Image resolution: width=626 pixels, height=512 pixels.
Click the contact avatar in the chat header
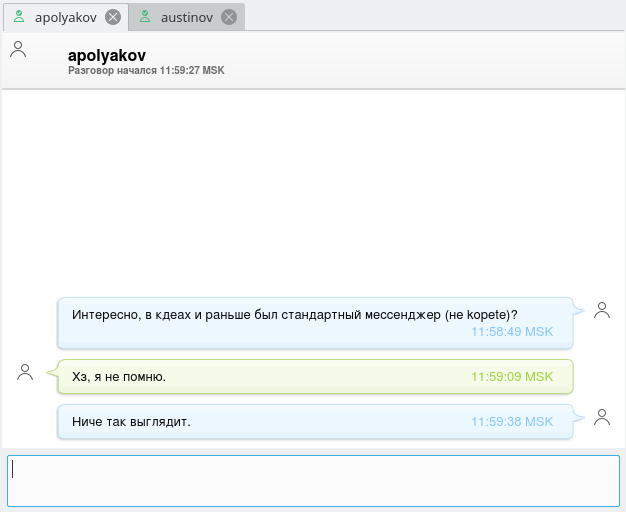[18, 50]
